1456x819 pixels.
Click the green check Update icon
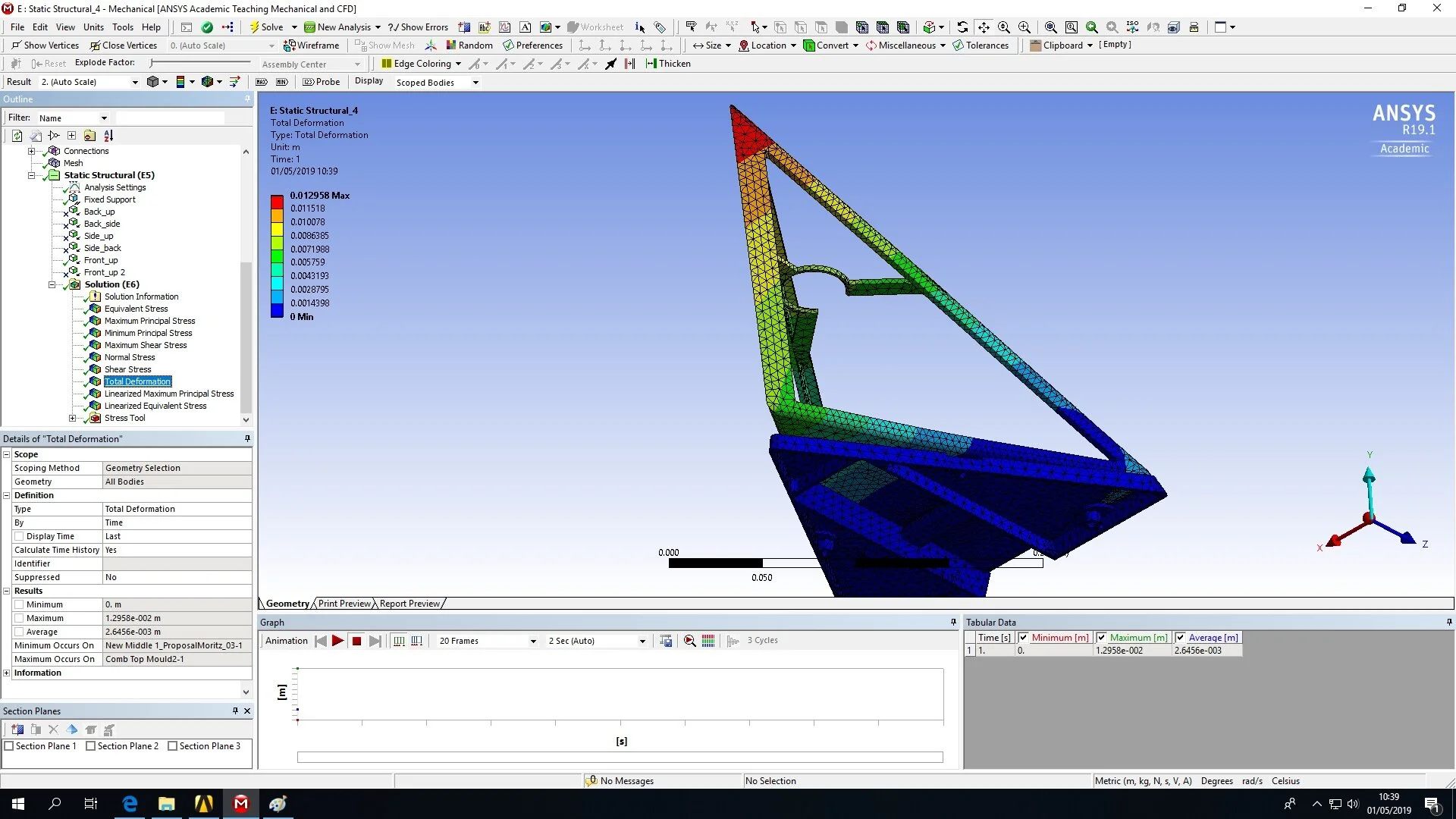click(207, 27)
